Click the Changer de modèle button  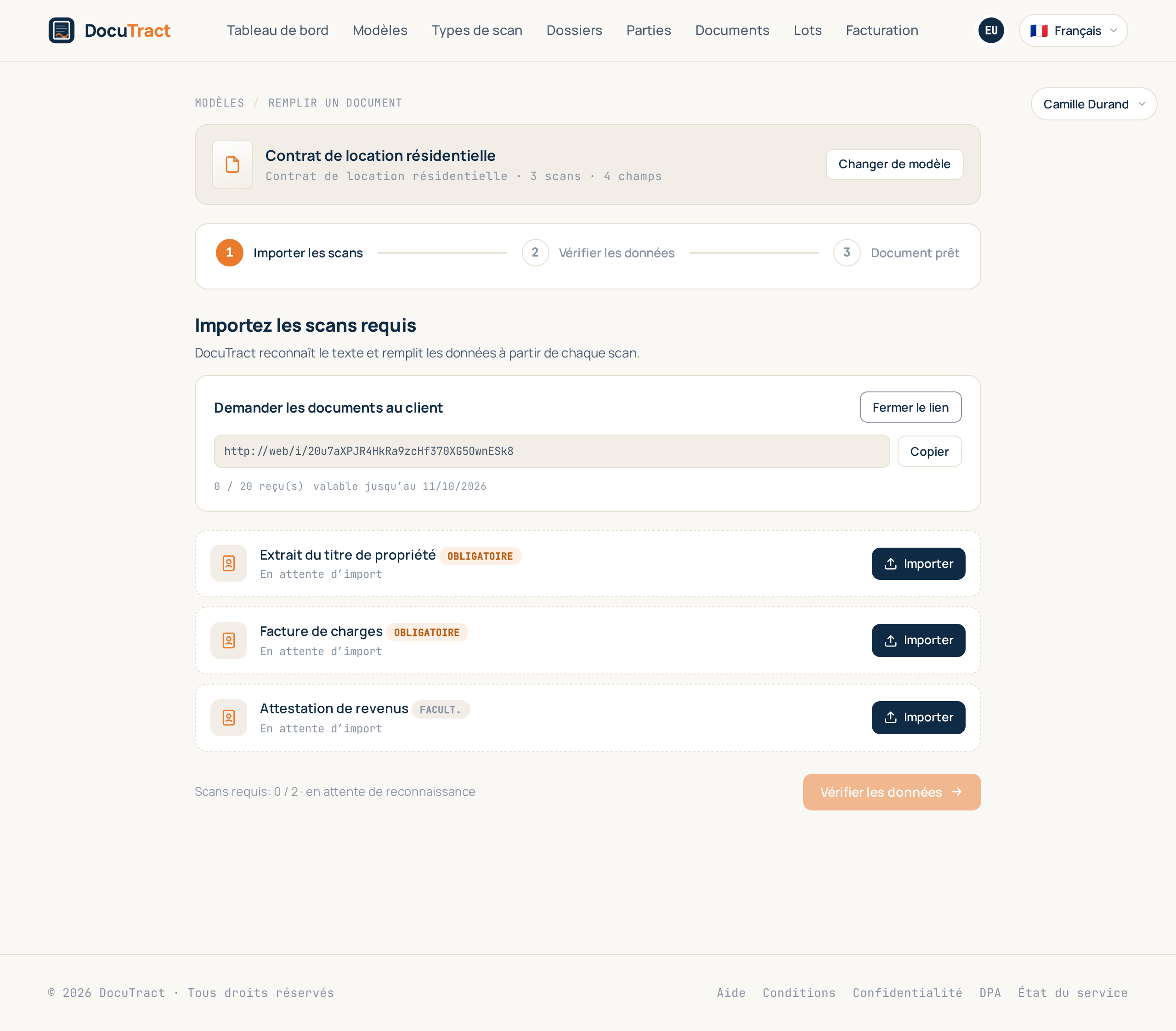click(894, 164)
